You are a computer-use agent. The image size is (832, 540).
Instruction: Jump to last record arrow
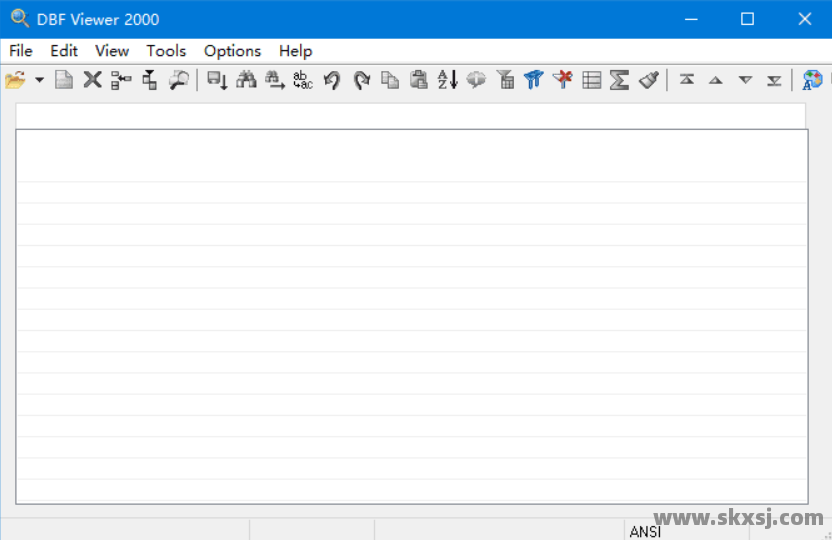(x=774, y=80)
